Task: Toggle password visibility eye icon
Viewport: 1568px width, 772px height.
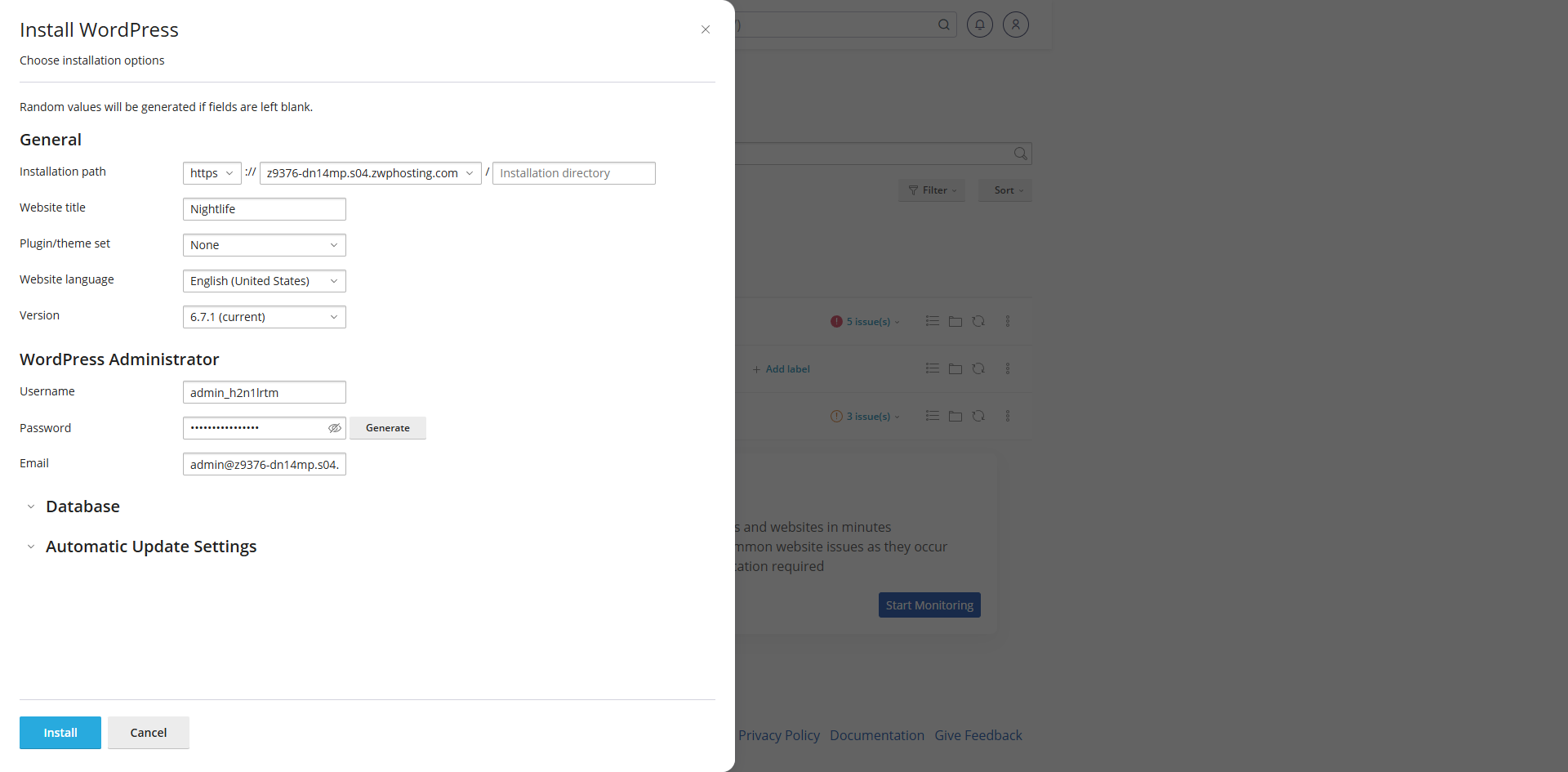Action: point(335,428)
